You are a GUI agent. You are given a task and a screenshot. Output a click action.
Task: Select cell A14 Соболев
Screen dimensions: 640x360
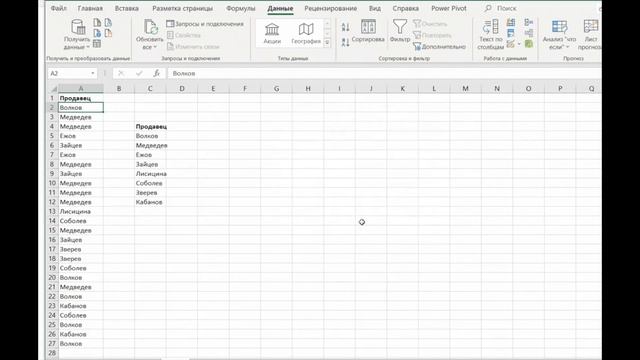(x=81, y=221)
